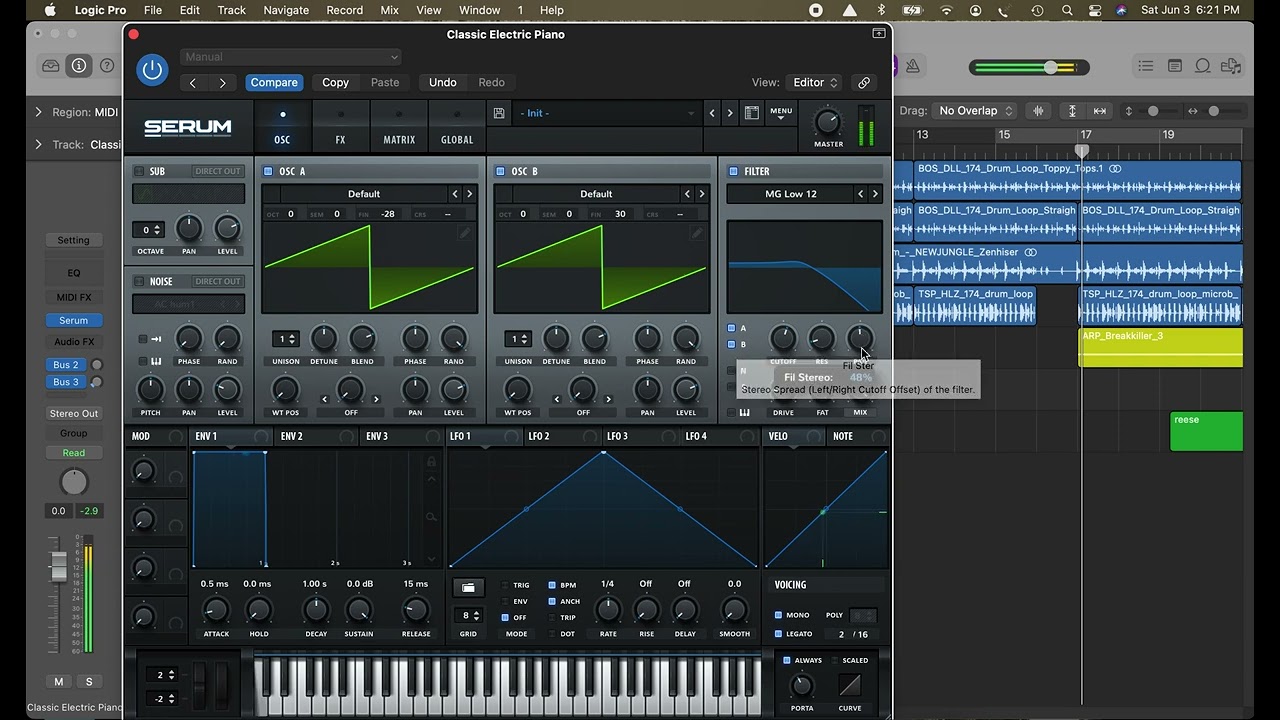Open Logic's Note Pads icon
The image size is (1280, 720).
[1175, 66]
